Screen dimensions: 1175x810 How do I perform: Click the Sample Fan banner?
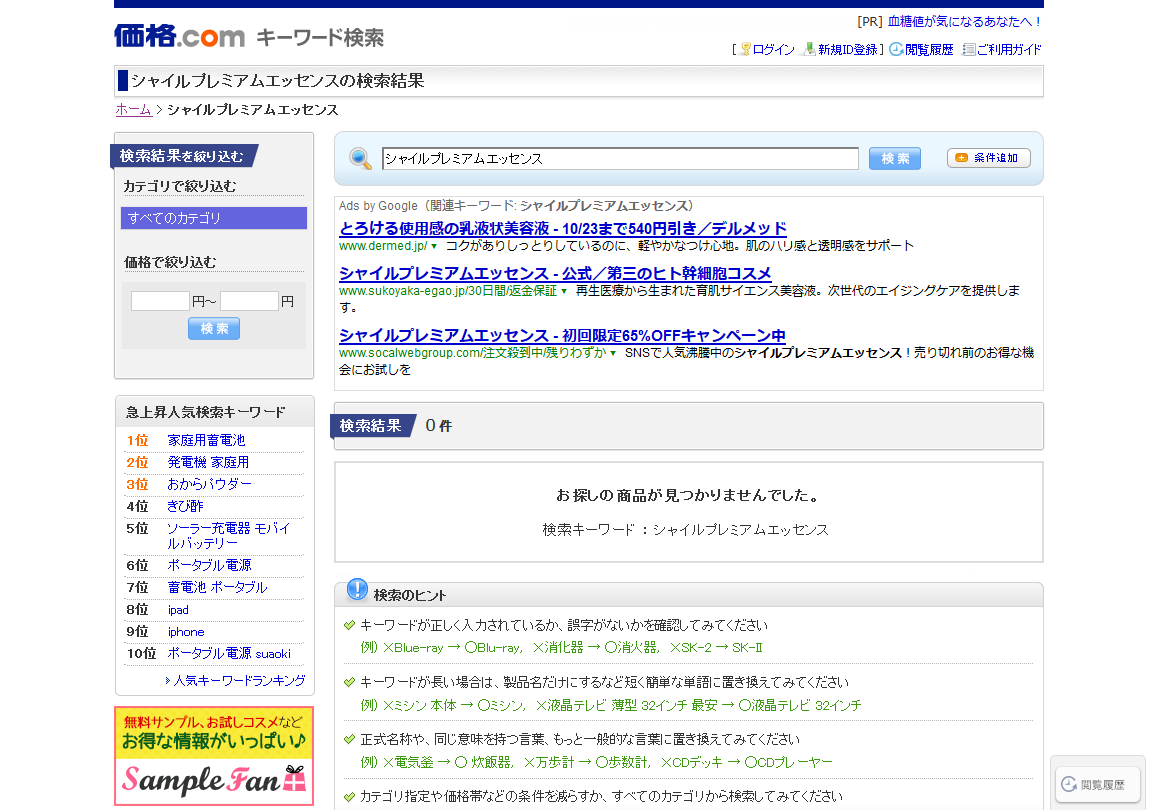point(214,756)
